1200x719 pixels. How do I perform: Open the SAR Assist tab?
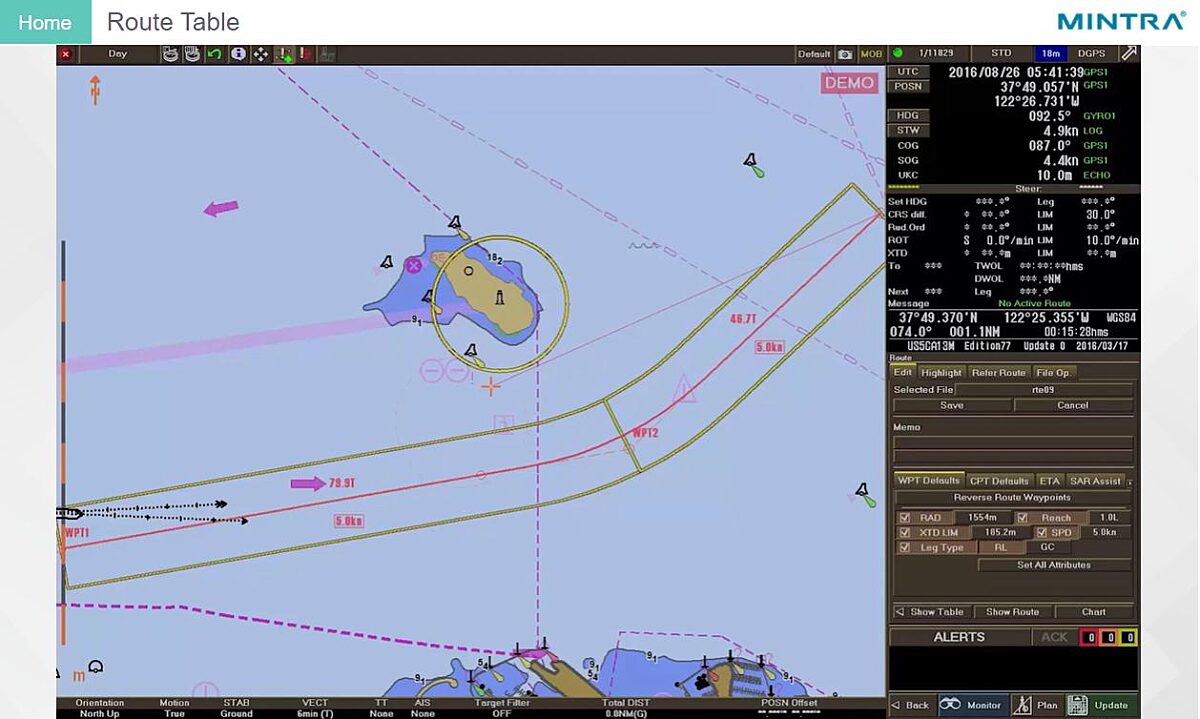1095,481
